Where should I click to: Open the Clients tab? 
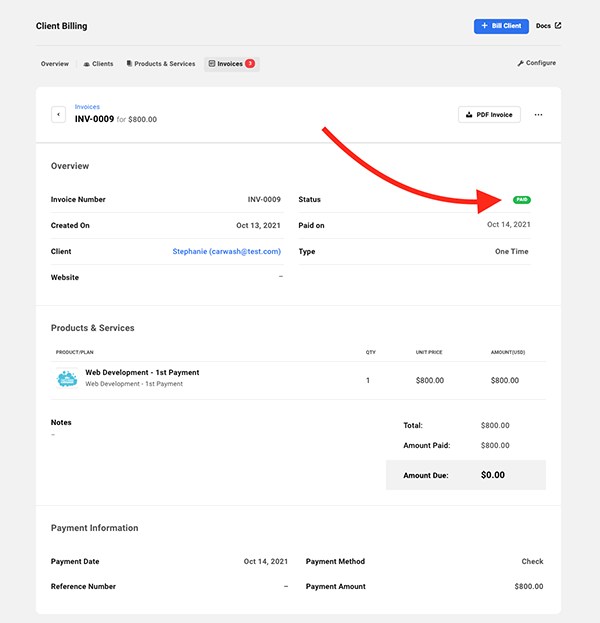(x=98, y=64)
